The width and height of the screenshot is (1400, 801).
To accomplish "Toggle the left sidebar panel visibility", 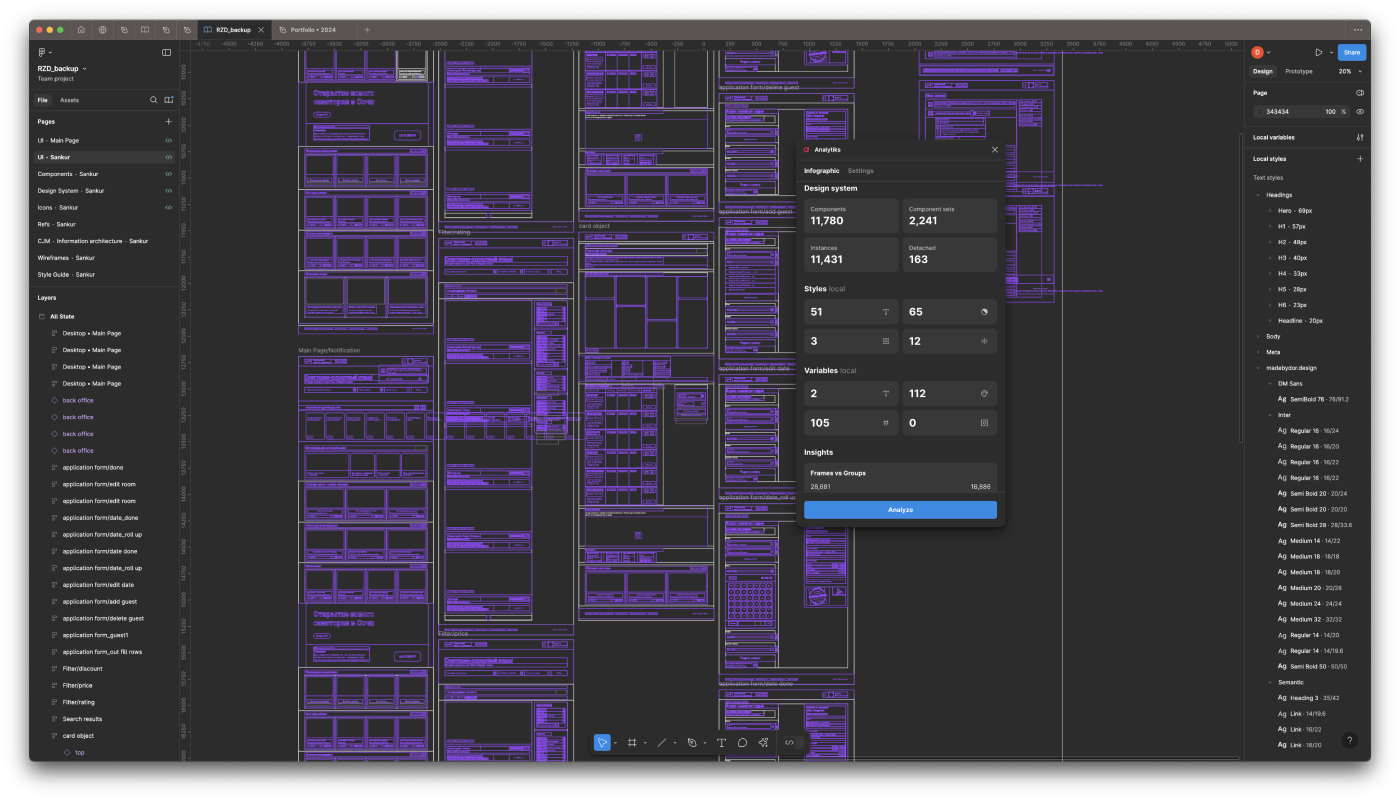I will (x=166, y=52).
